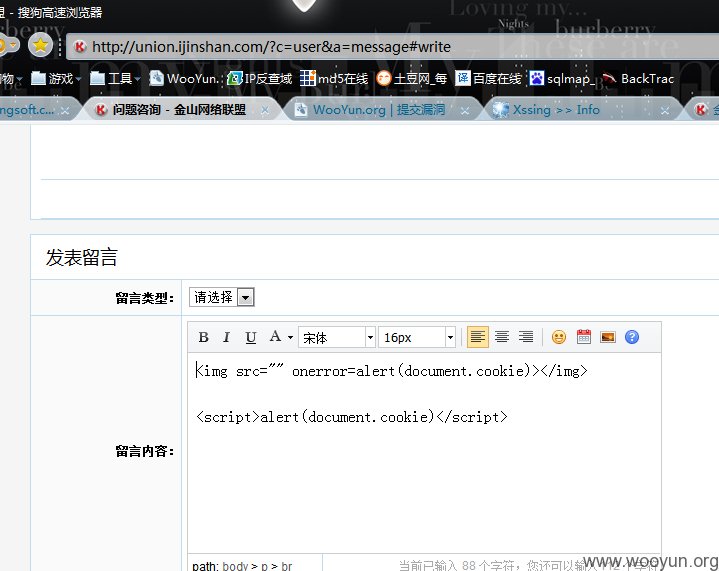The height and width of the screenshot is (571, 719).
Task: Align text left in the editor
Action: (477, 337)
